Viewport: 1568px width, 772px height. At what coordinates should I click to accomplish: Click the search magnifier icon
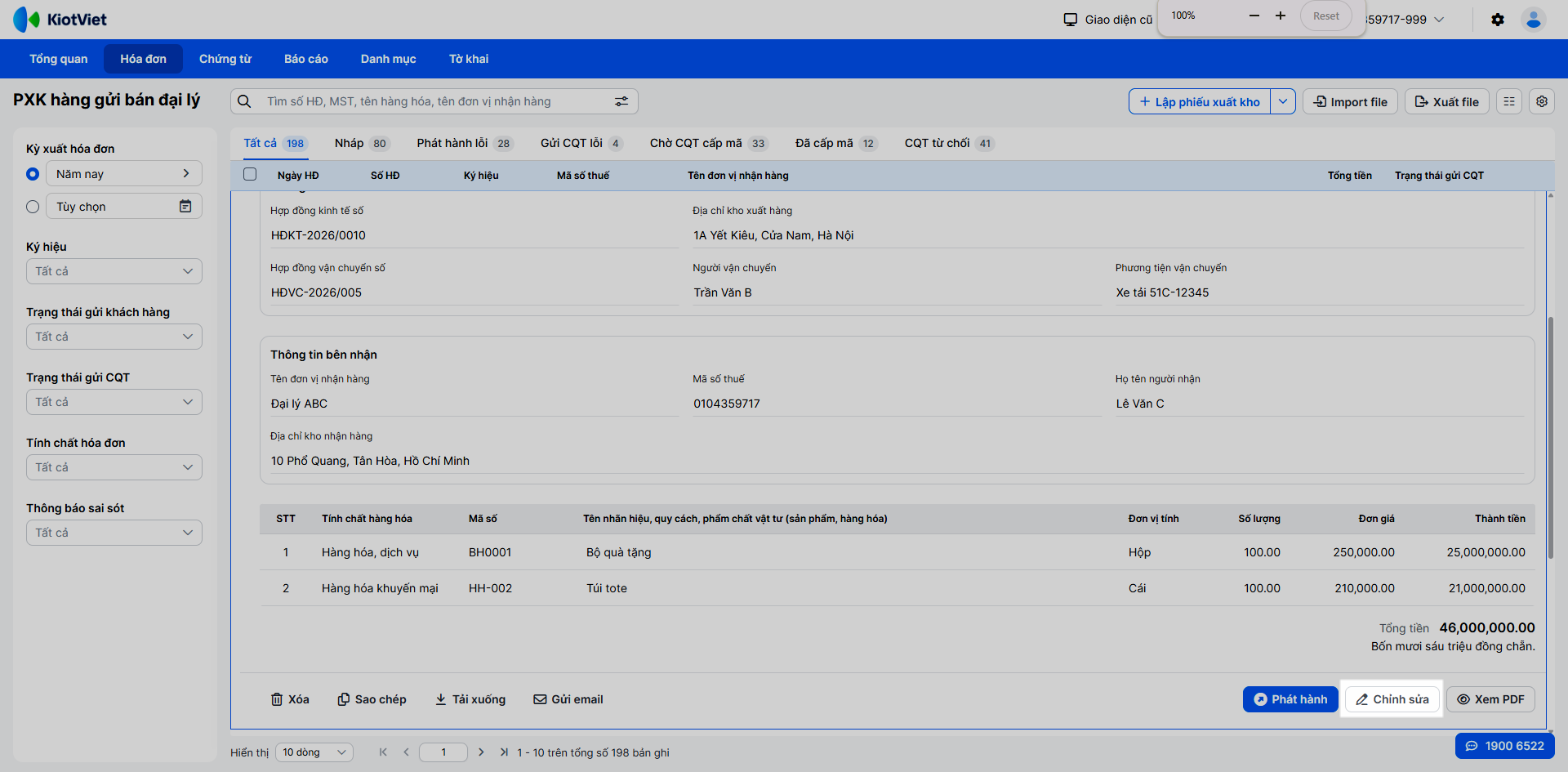(244, 101)
